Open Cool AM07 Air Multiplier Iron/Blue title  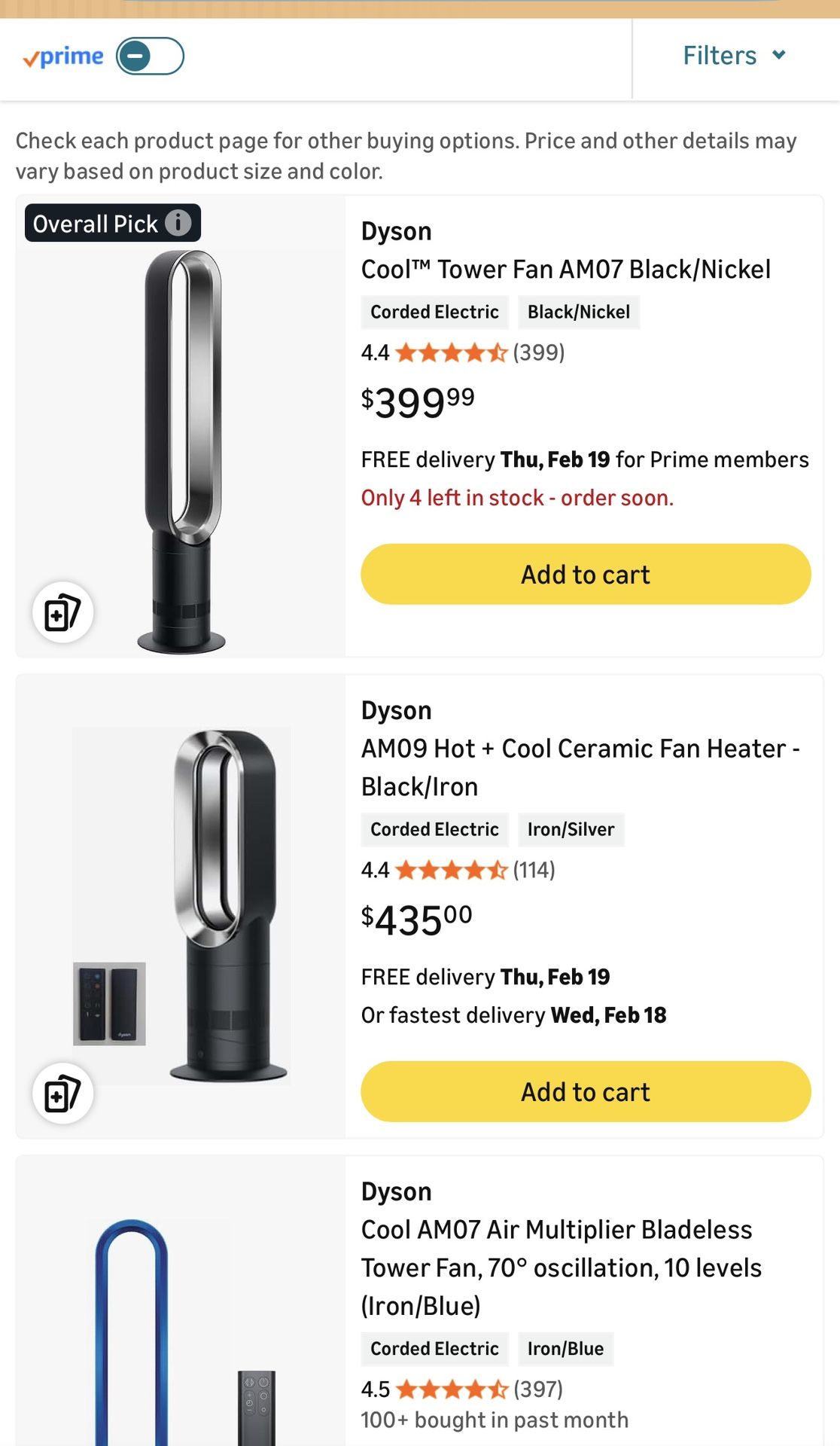(x=561, y=1267)
